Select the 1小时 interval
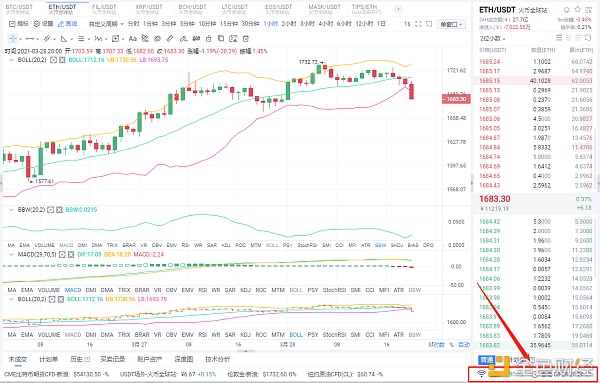The width and height of the screenshot is (600, 383). click(x=271, y=24)
